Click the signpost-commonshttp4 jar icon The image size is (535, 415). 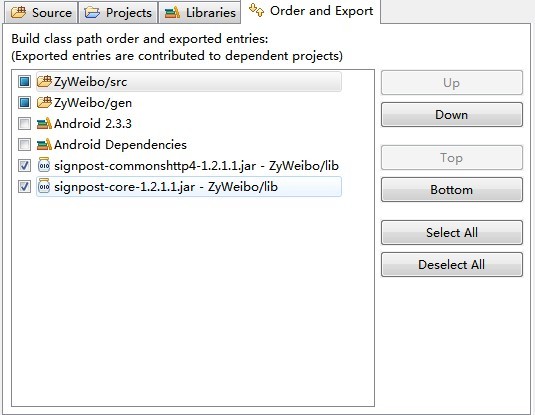[44, 165]
